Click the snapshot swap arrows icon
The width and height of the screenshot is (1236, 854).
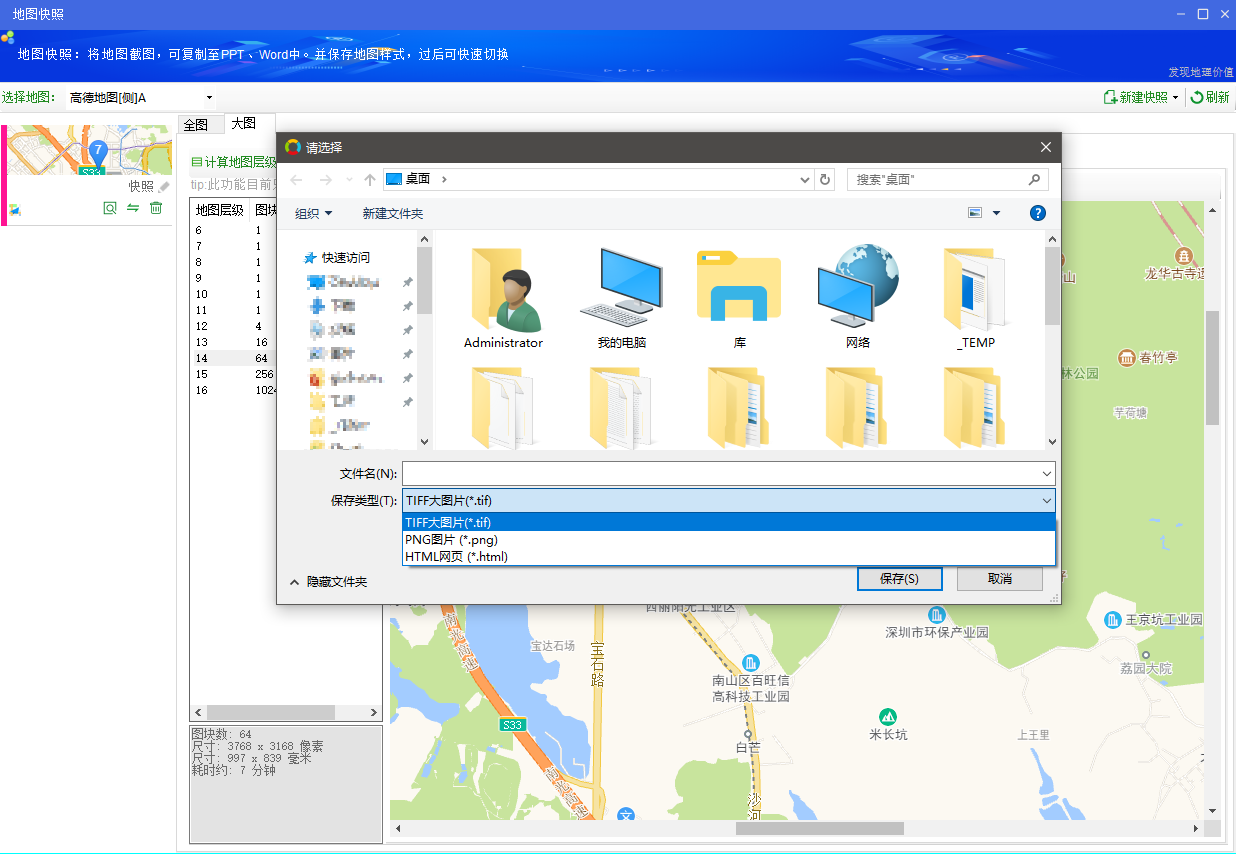click(132, 208)
